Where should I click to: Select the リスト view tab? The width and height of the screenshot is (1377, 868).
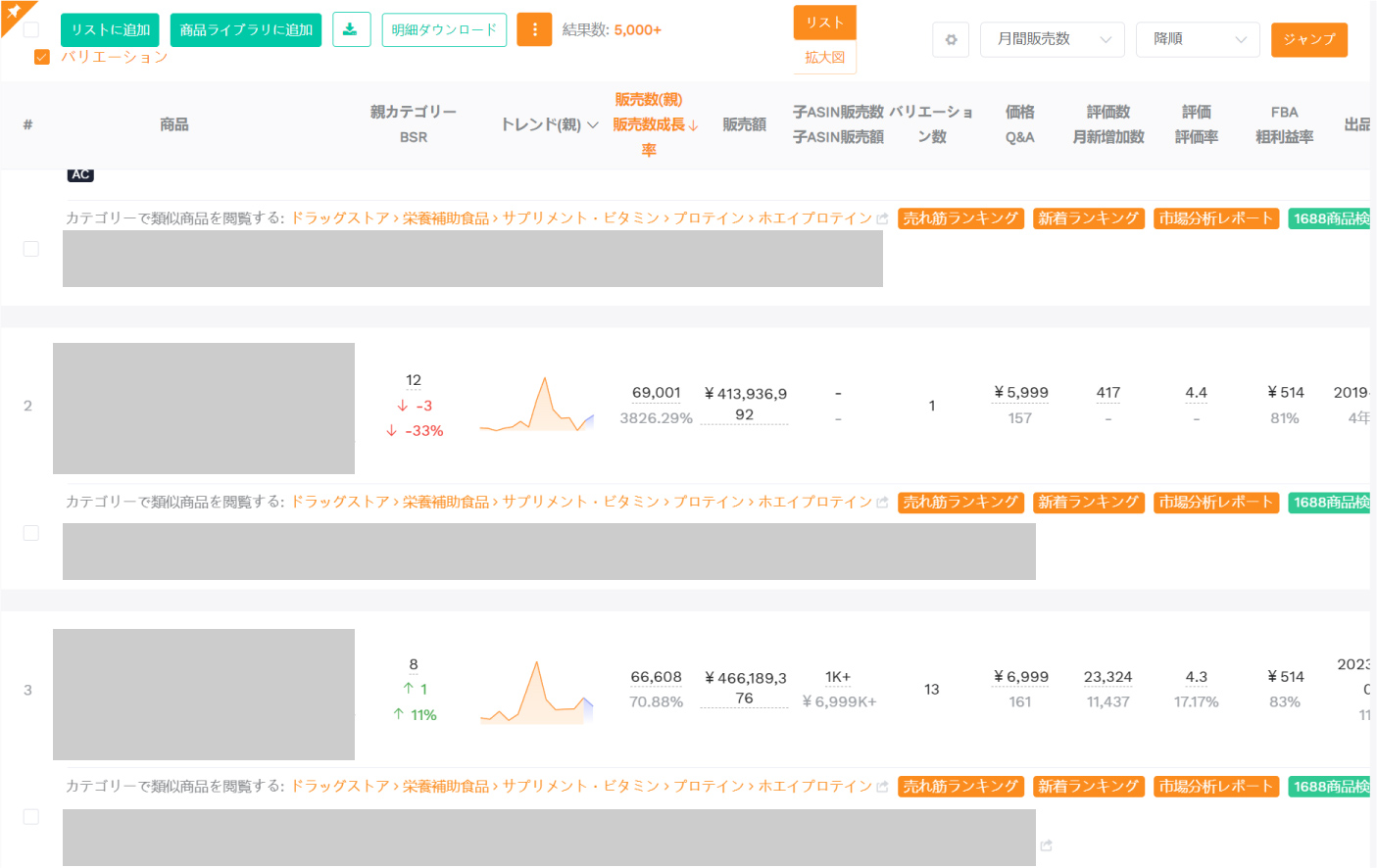coord(824,21)
